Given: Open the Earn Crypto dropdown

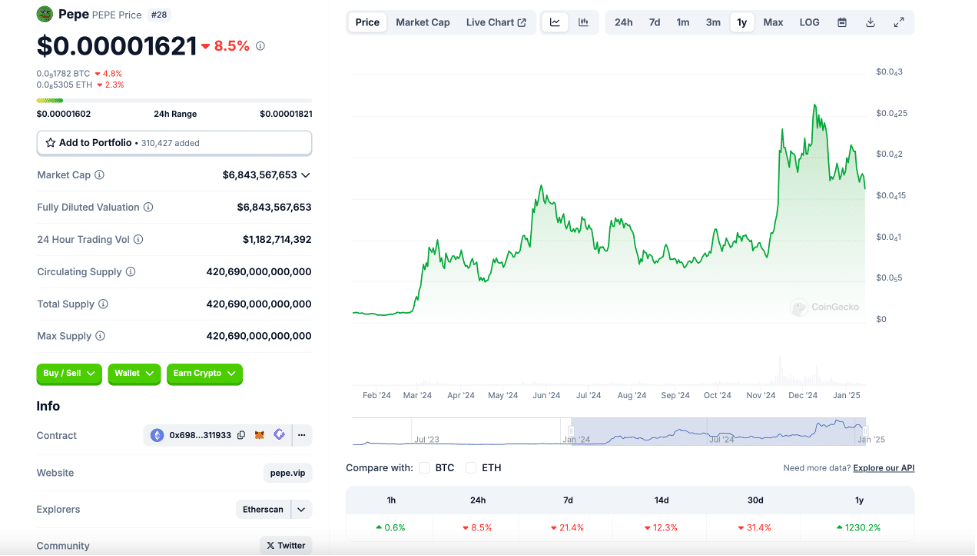Looking at the screenshot, I should pos(204,373).
